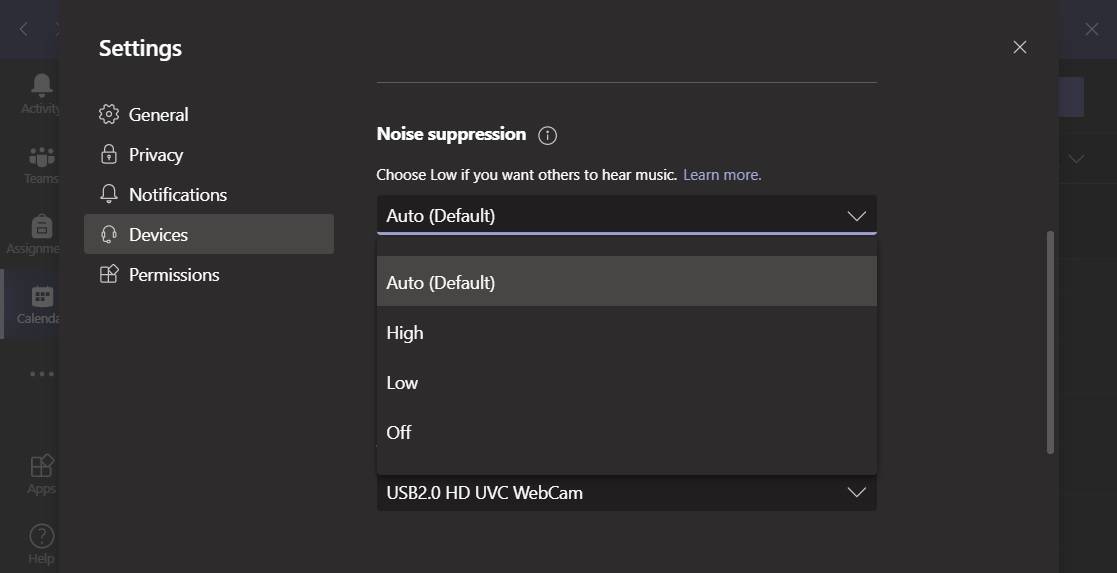
Task: Open the more apps ellipsis in sidebar
Action: pyautogui.click(x=41, y=373)
